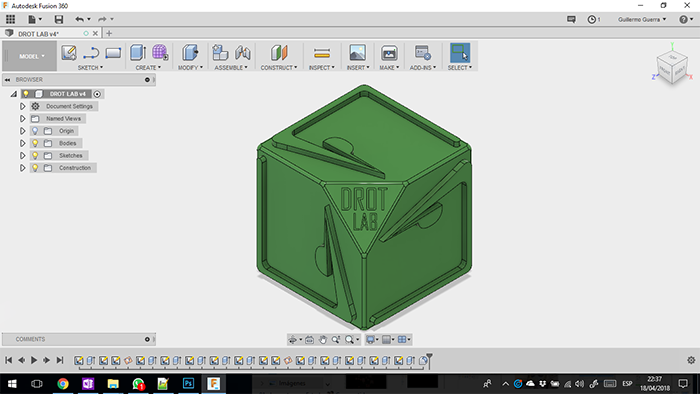Select the New Component tool
700x394 pixels.
pos(220,53)
